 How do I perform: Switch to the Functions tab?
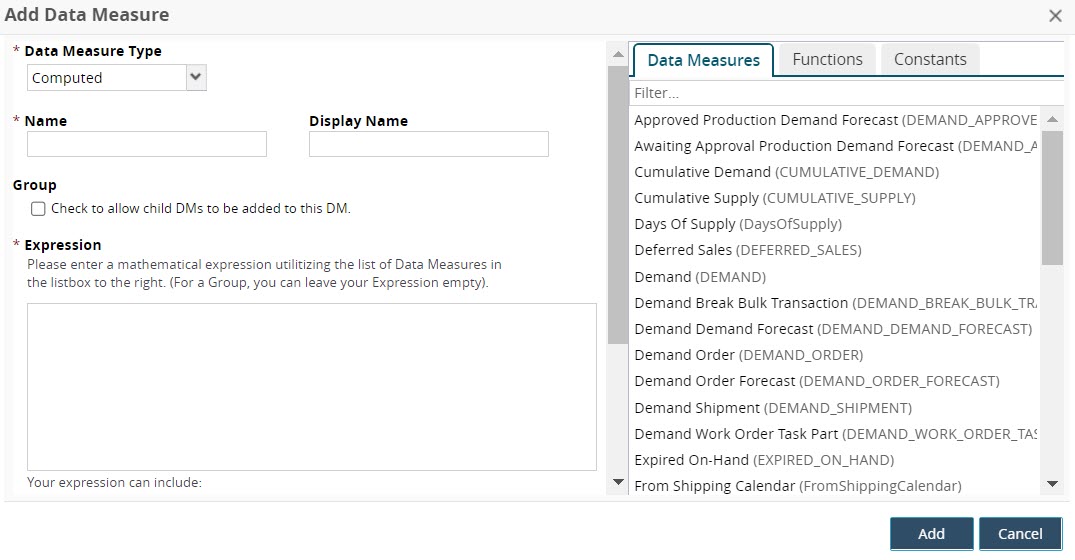coord(827,59)
